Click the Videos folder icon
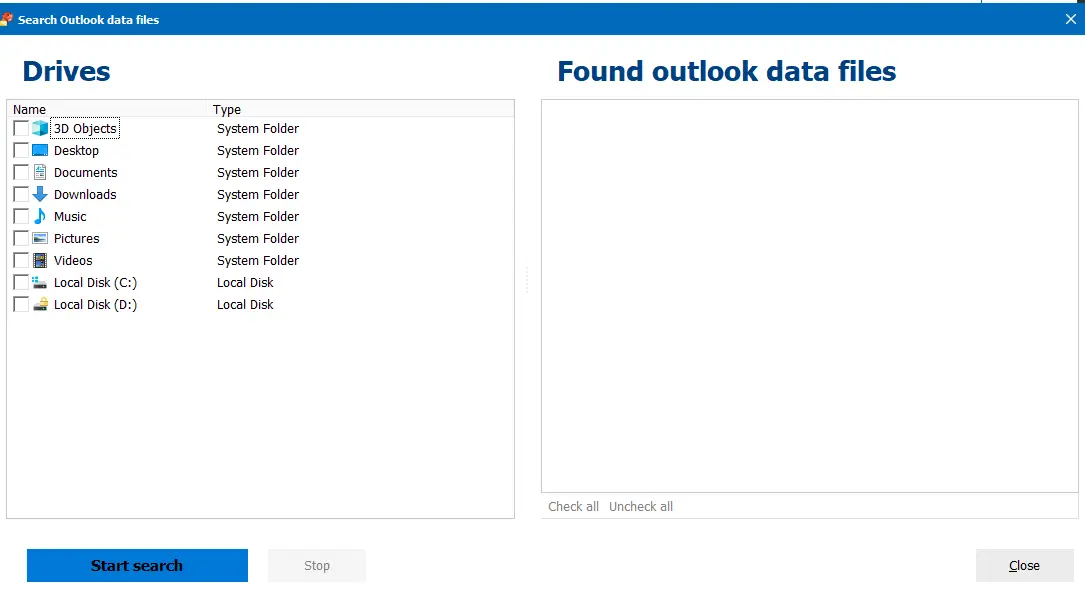 40,260
